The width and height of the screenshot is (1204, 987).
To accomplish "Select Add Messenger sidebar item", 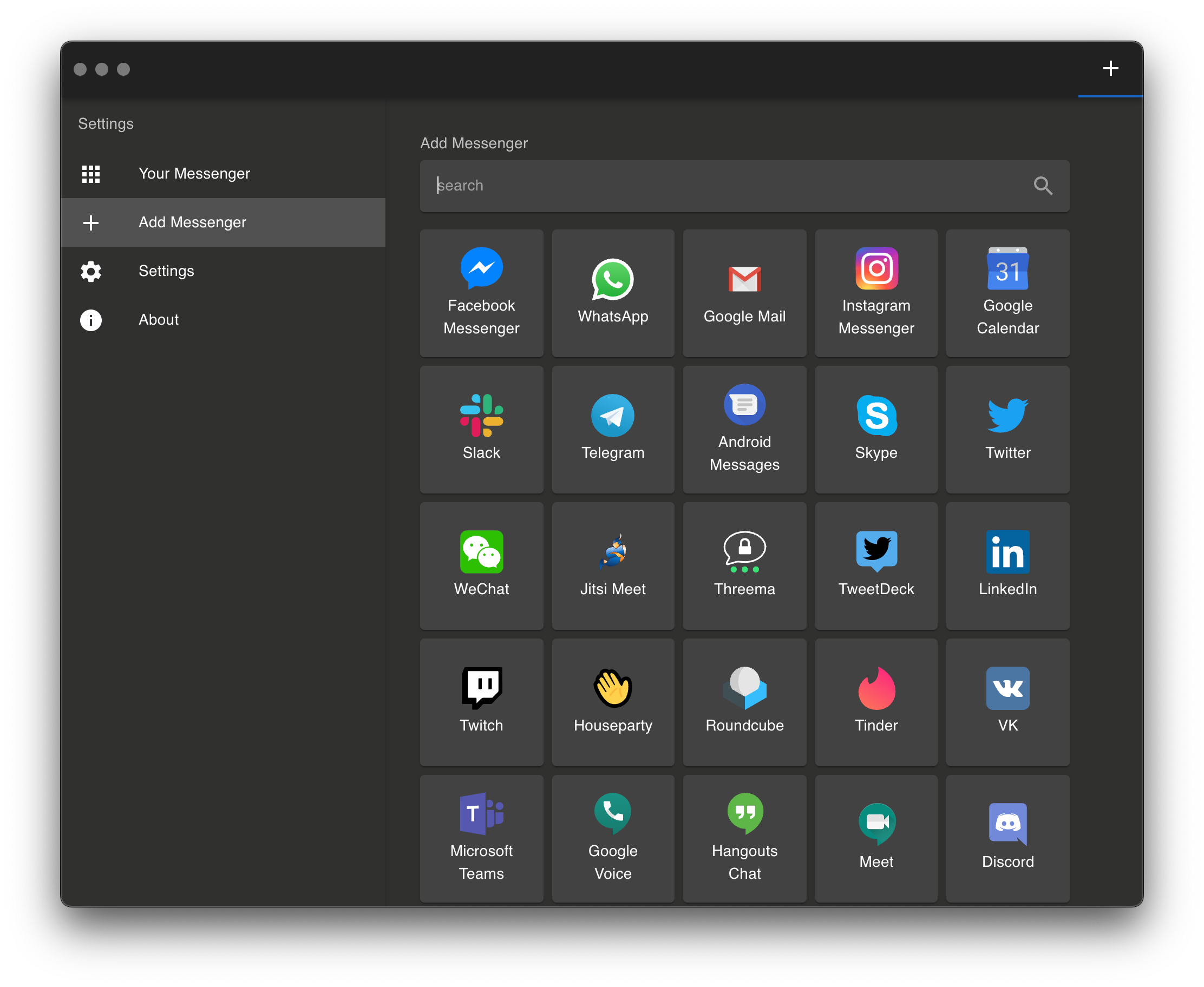I will point(223,222).
